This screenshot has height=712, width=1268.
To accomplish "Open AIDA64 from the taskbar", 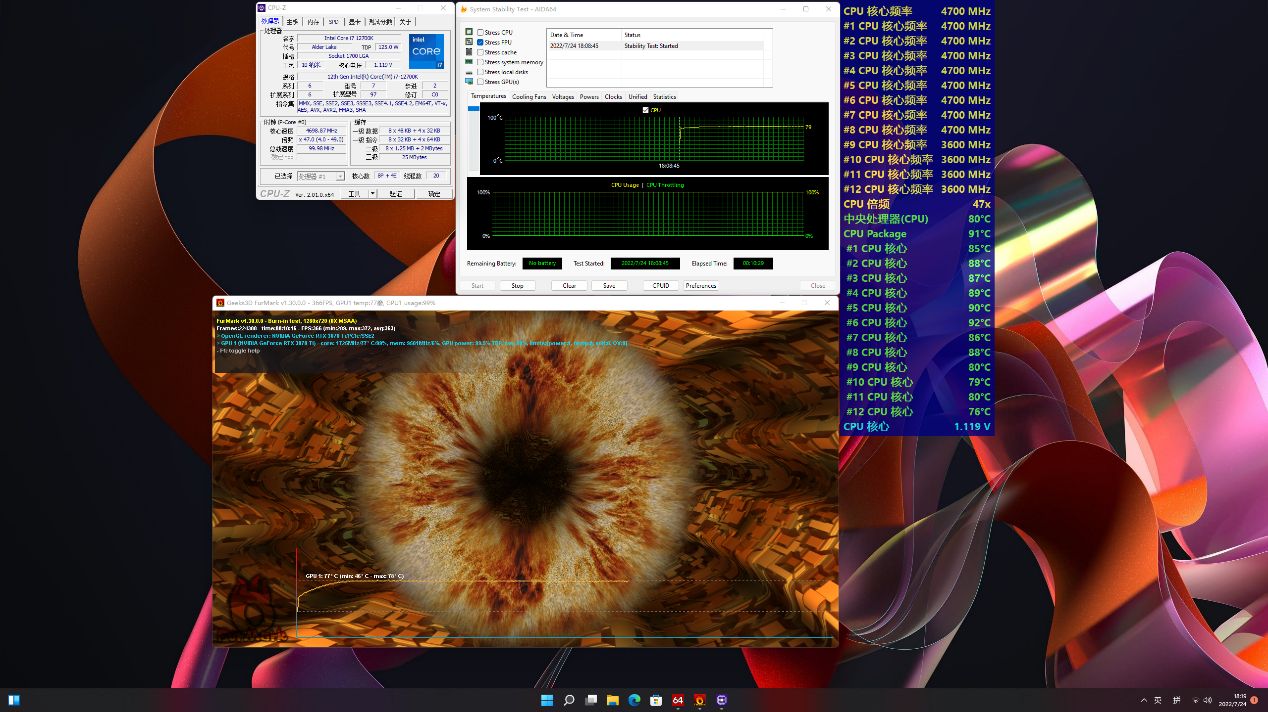I will (678, 700).
